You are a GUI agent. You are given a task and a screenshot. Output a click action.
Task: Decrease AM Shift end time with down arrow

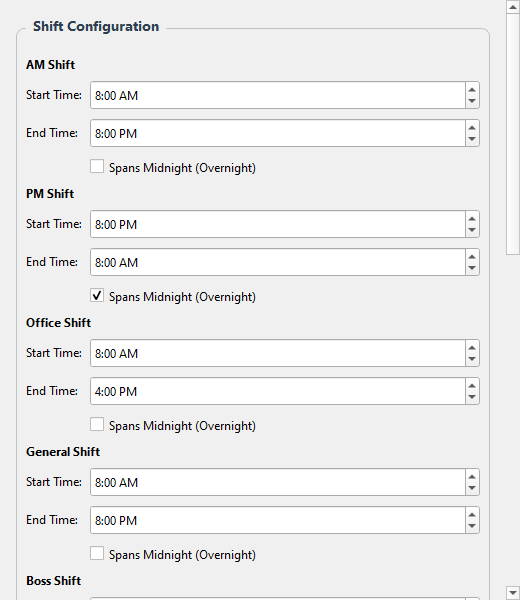pyautogui.click(x=472, y=139)
